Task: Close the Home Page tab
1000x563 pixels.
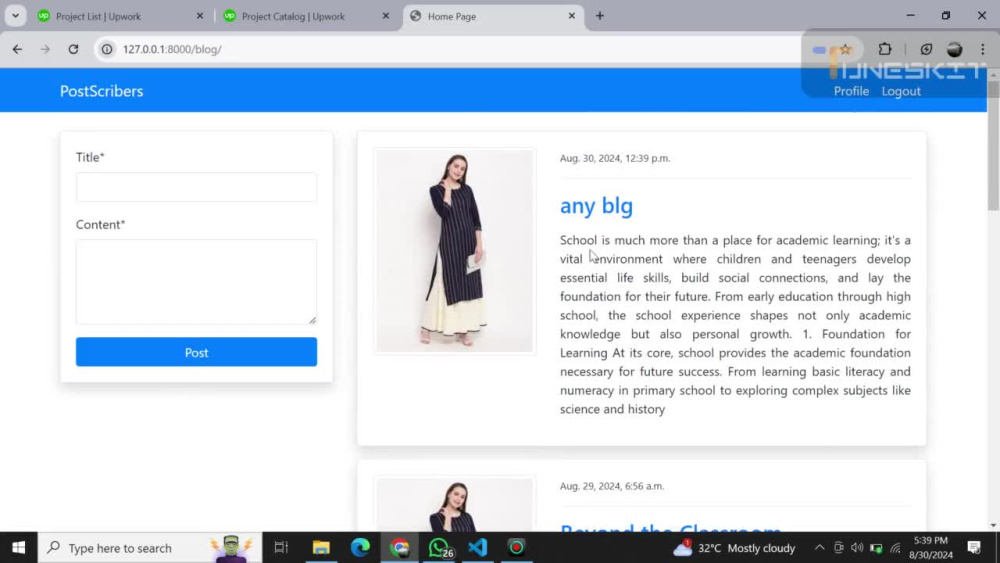Action: [572, 16]
